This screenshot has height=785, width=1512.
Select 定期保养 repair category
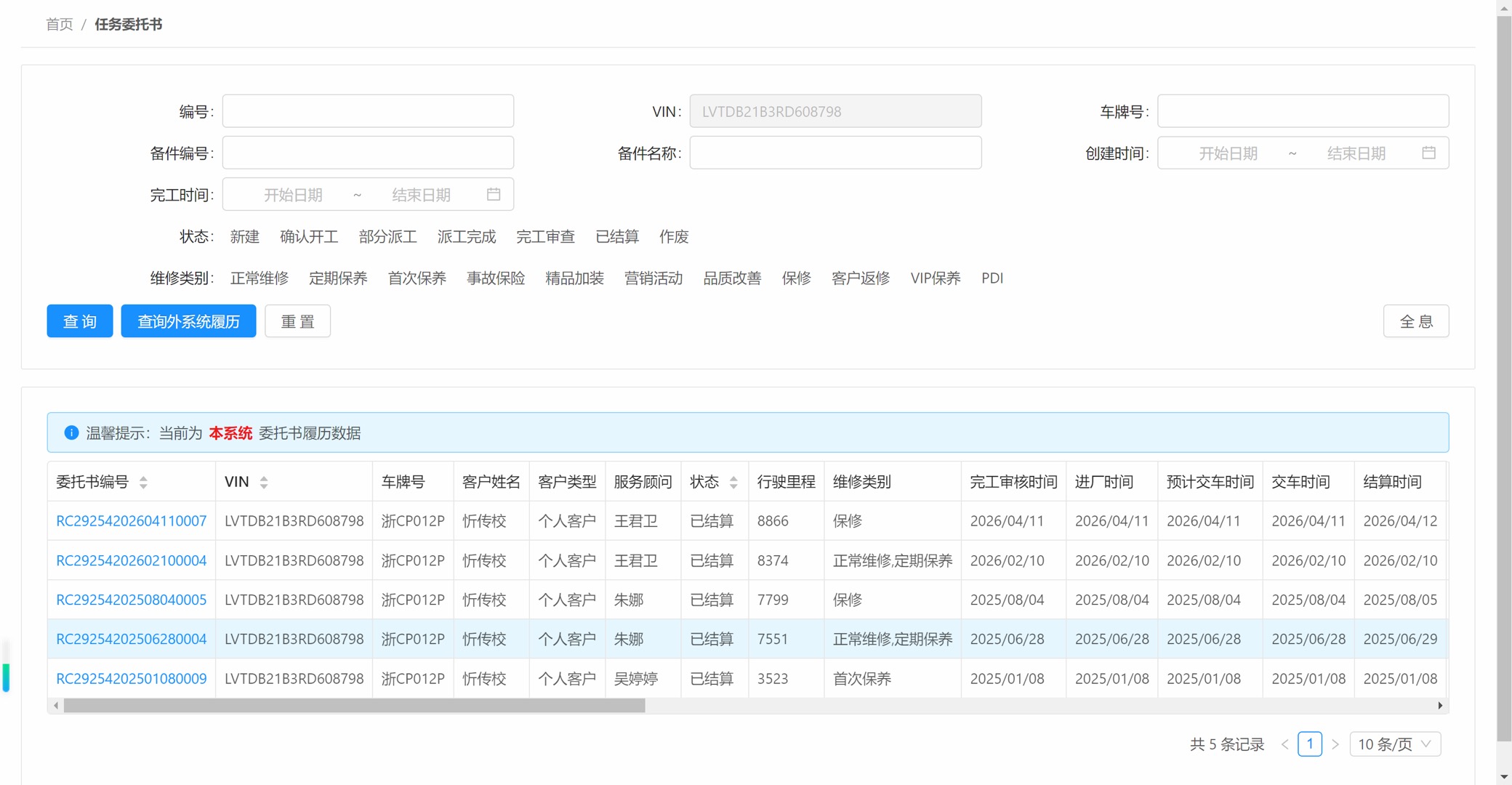click(x=338, y=278)
